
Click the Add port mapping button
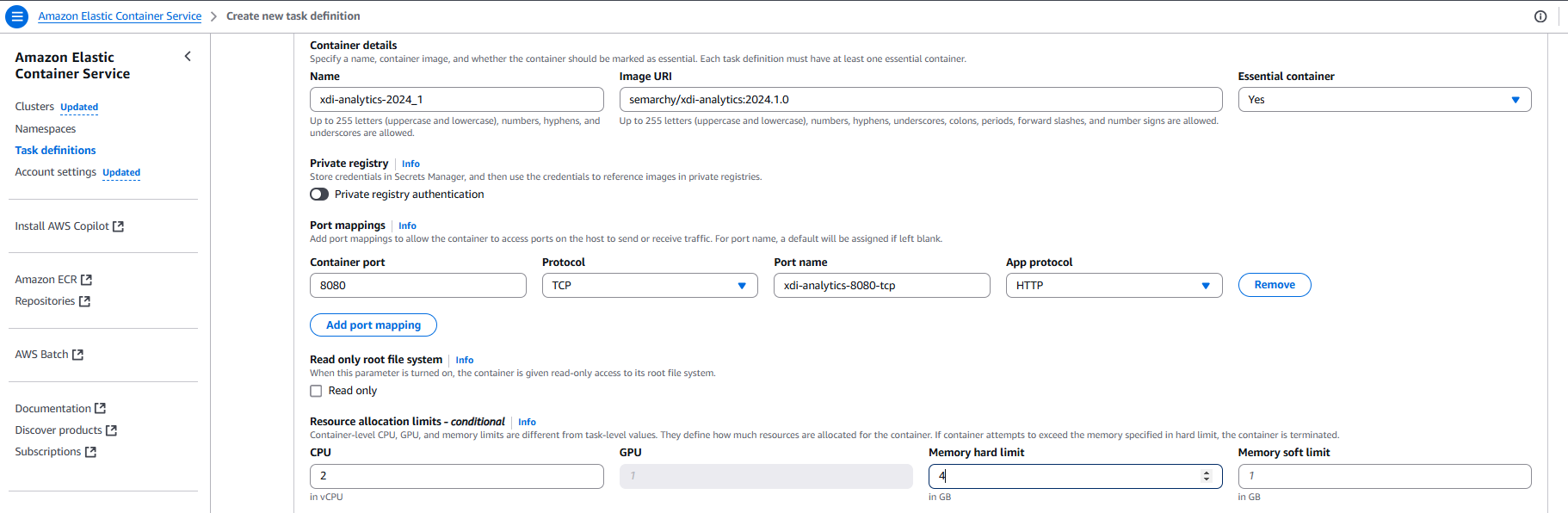[373, 325]
